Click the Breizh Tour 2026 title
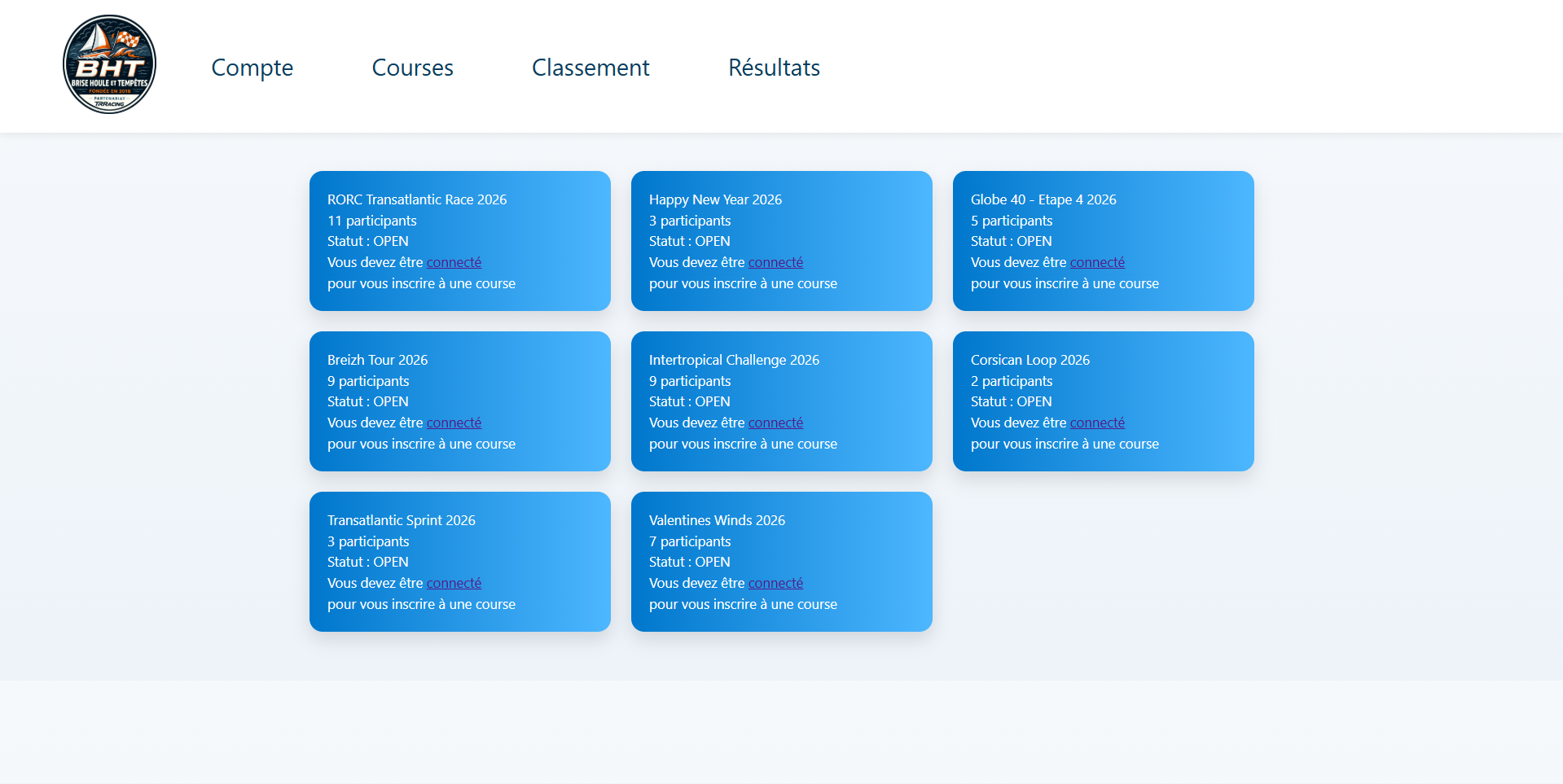 377,360
